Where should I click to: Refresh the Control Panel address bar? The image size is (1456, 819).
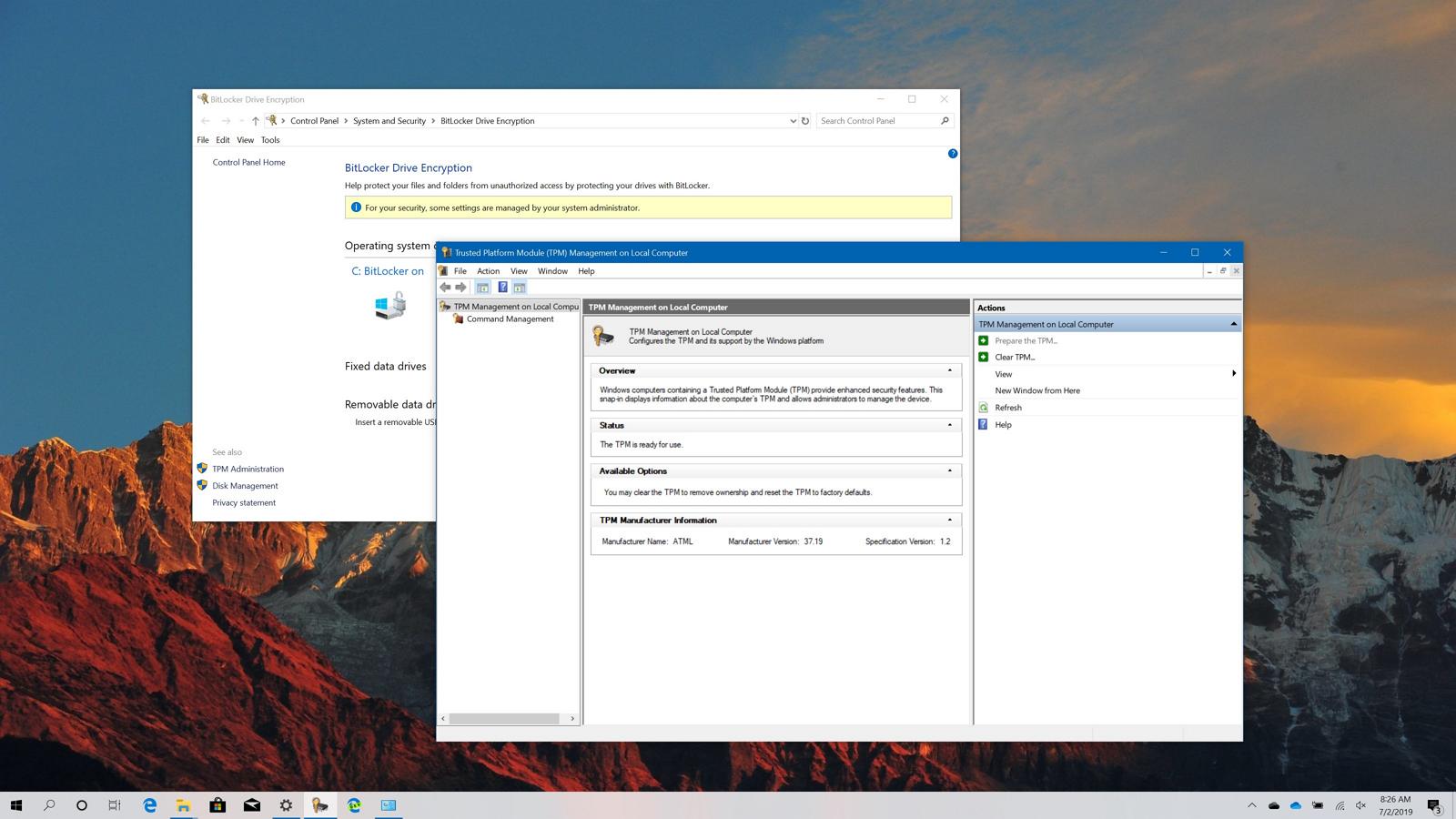[x=805, y=121]
